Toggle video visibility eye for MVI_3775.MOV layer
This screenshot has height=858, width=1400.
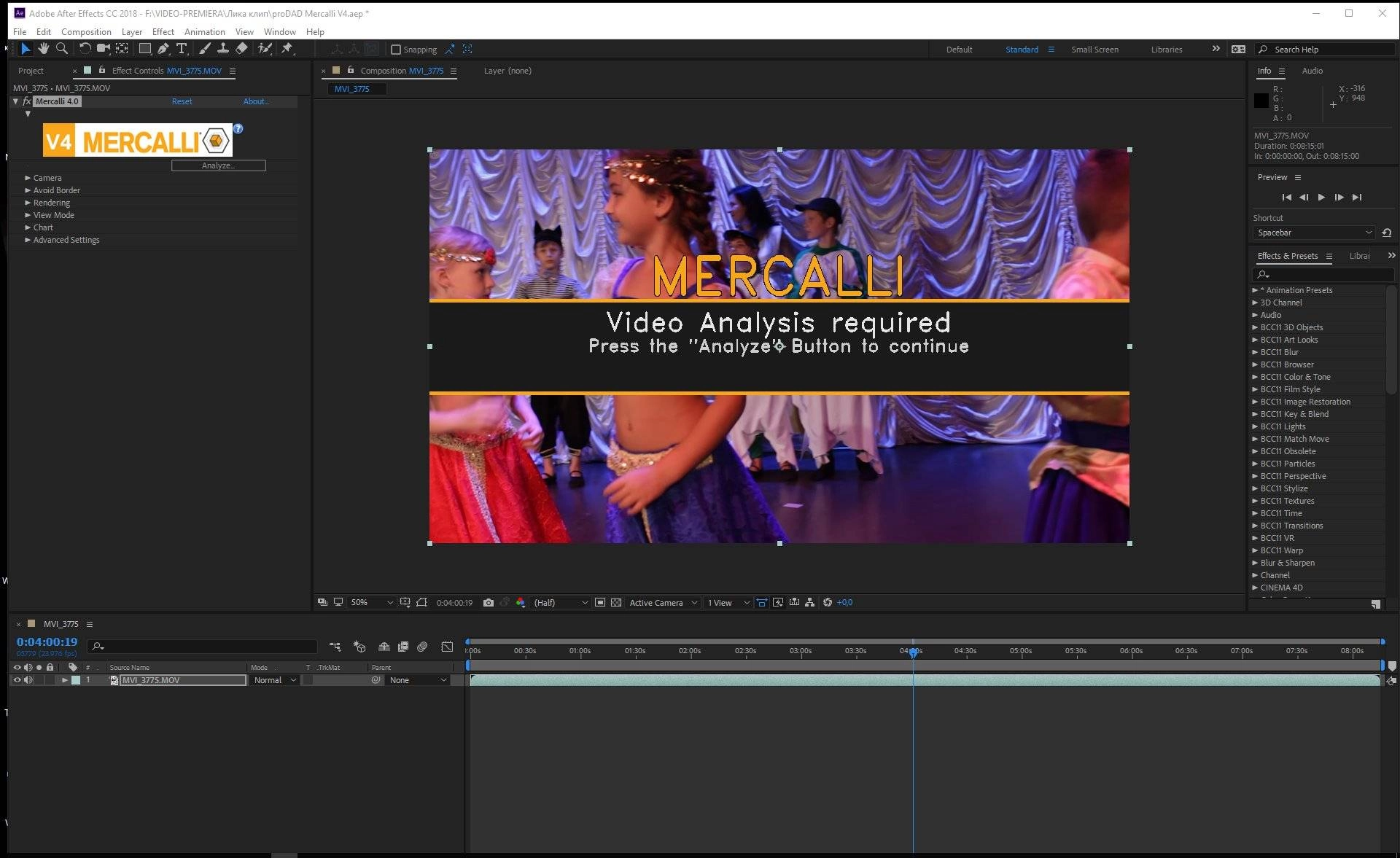17,680
